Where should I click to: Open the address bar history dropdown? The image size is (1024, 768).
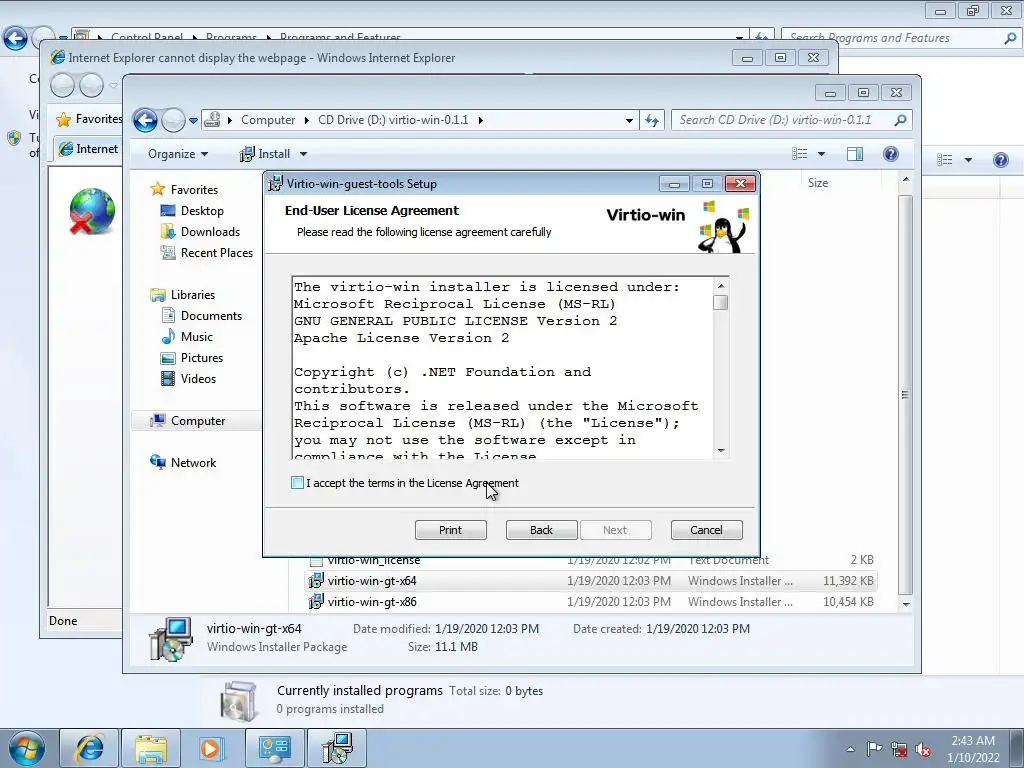click(629, 120)
